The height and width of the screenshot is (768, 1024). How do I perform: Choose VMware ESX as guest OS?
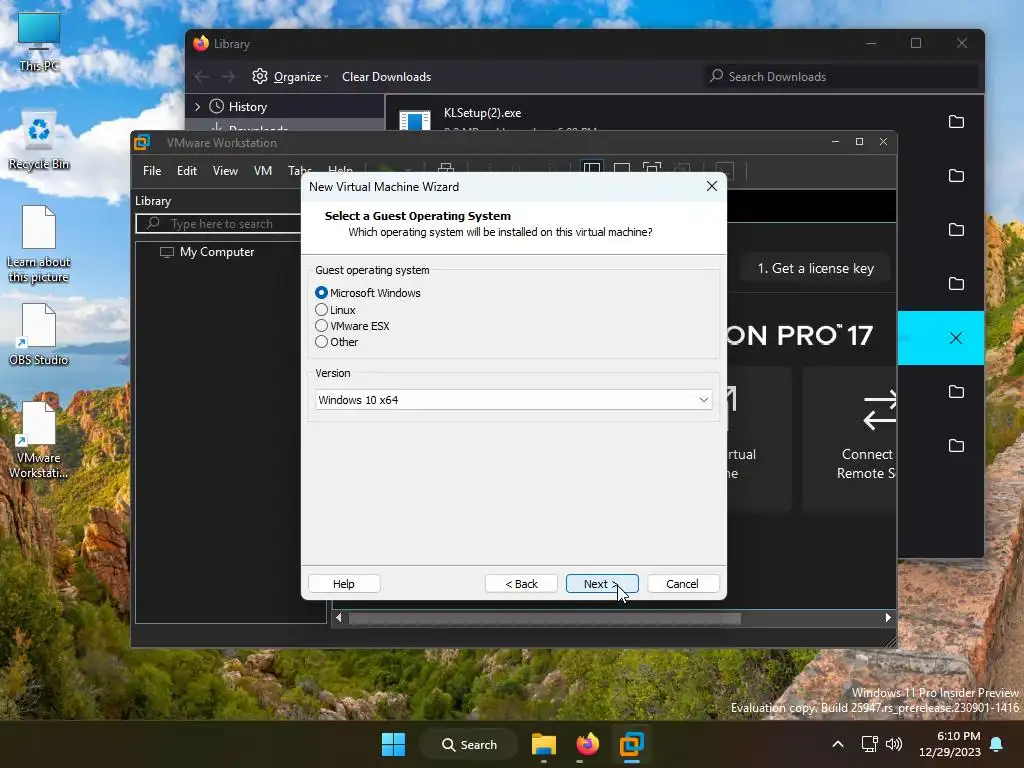click(321, 325)
